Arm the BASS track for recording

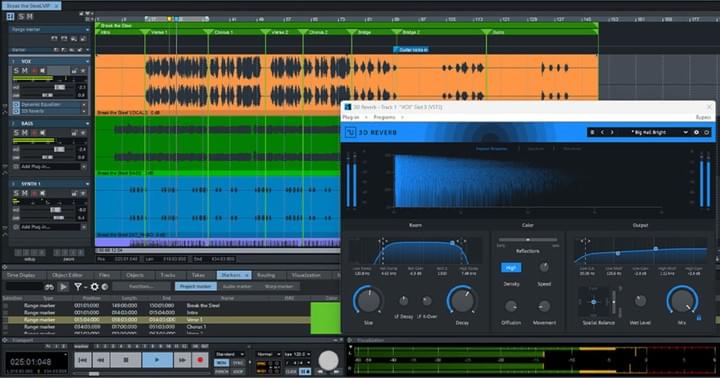click(34, 133)
